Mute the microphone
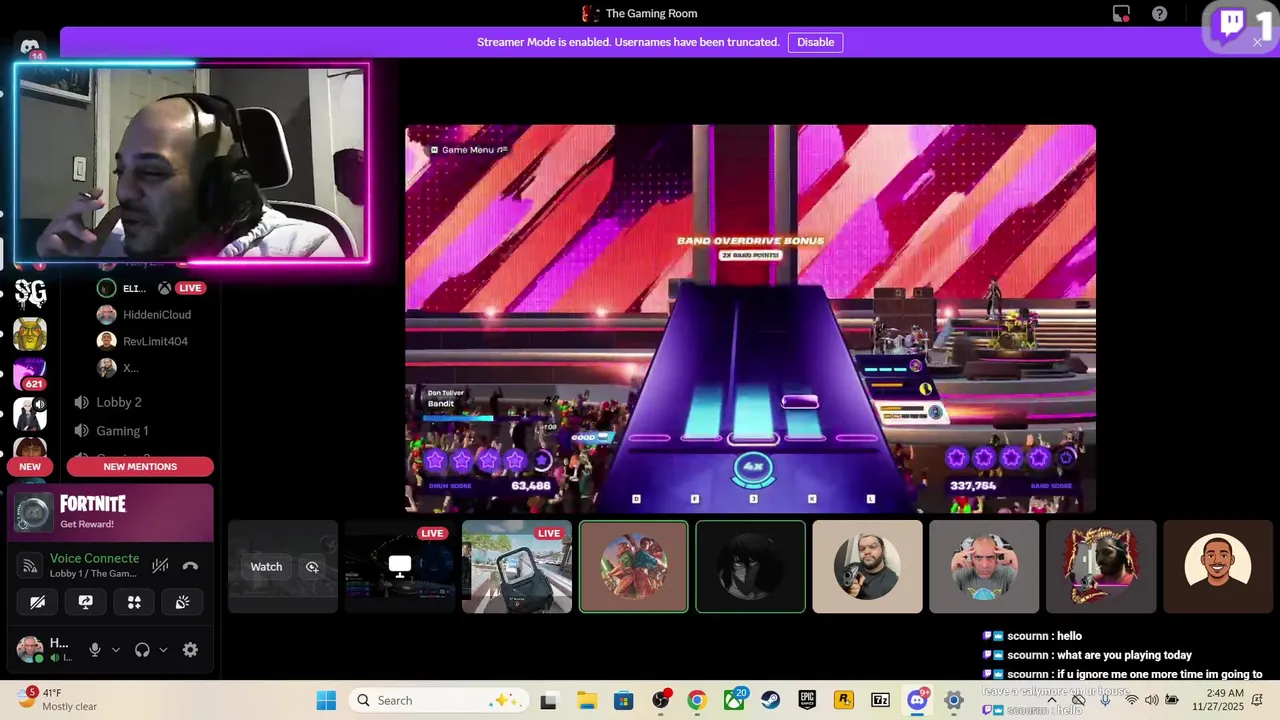Image resolution: width=1280 pixels, height=720 pixels. click(95, 650)
